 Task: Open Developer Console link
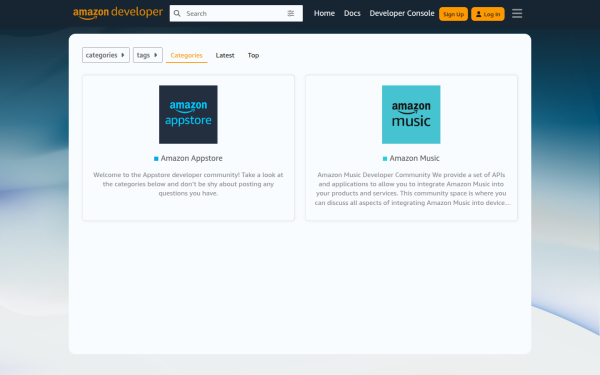[402, 13]
